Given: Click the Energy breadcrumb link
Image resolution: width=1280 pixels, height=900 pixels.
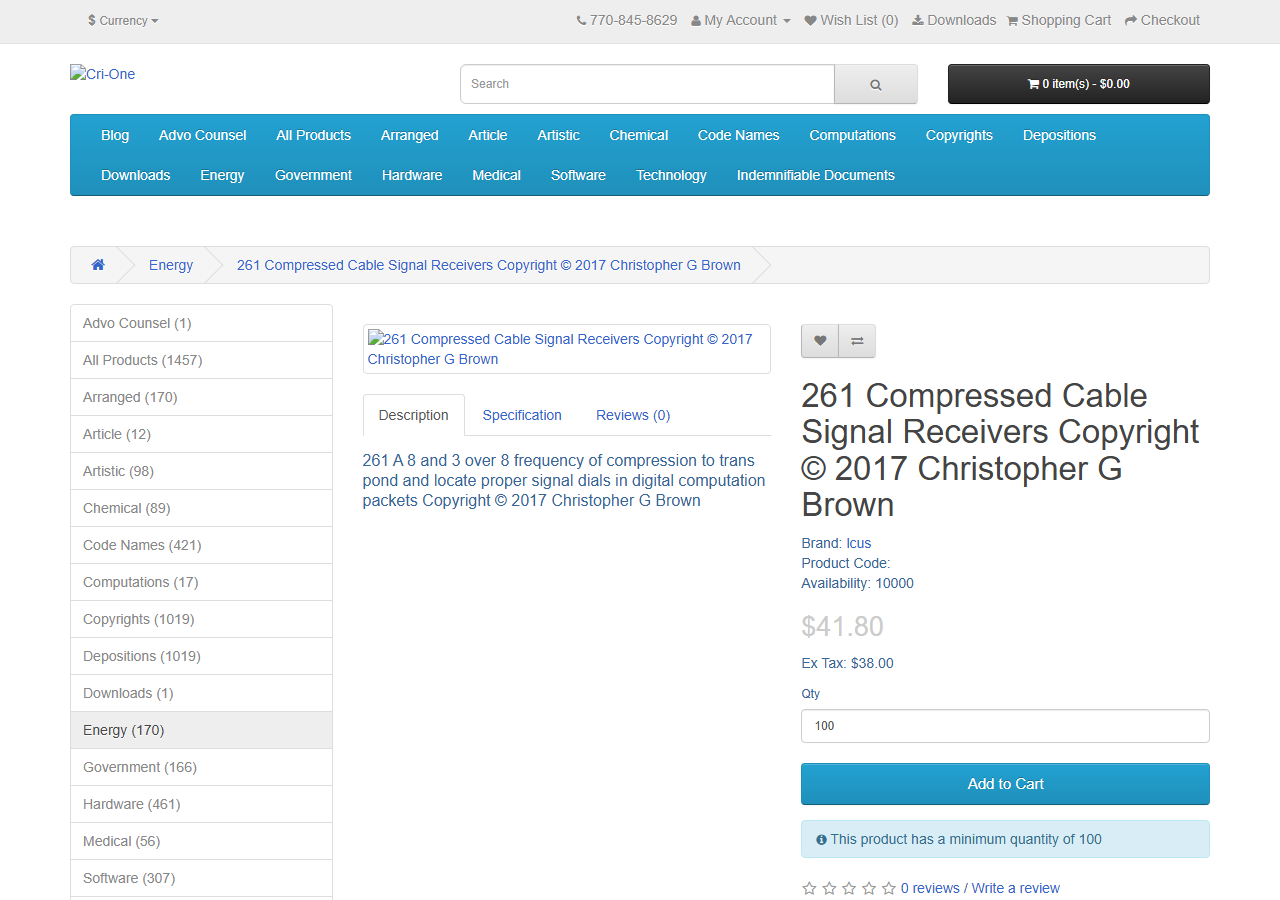Looking at the screenshot, I should [x=171, y=265].
